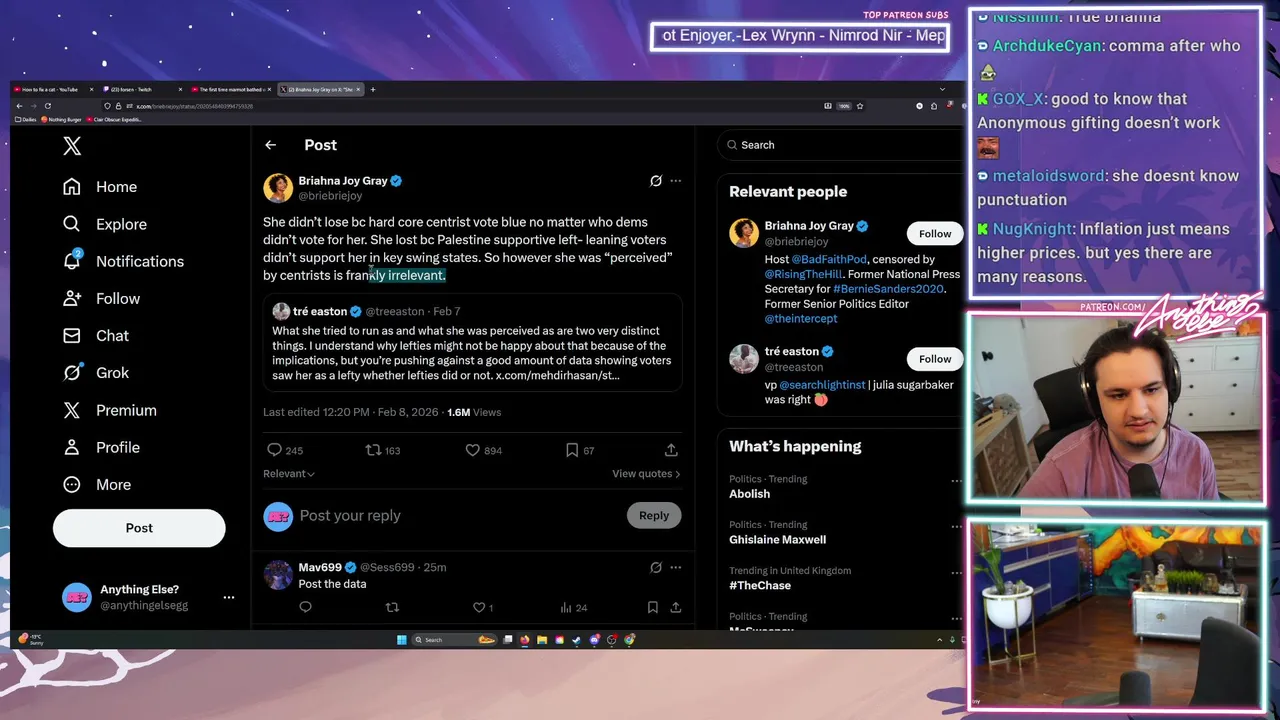The image size is (1280, 720).
Task: Open the More menu in the sidebar
Action: 97,484
